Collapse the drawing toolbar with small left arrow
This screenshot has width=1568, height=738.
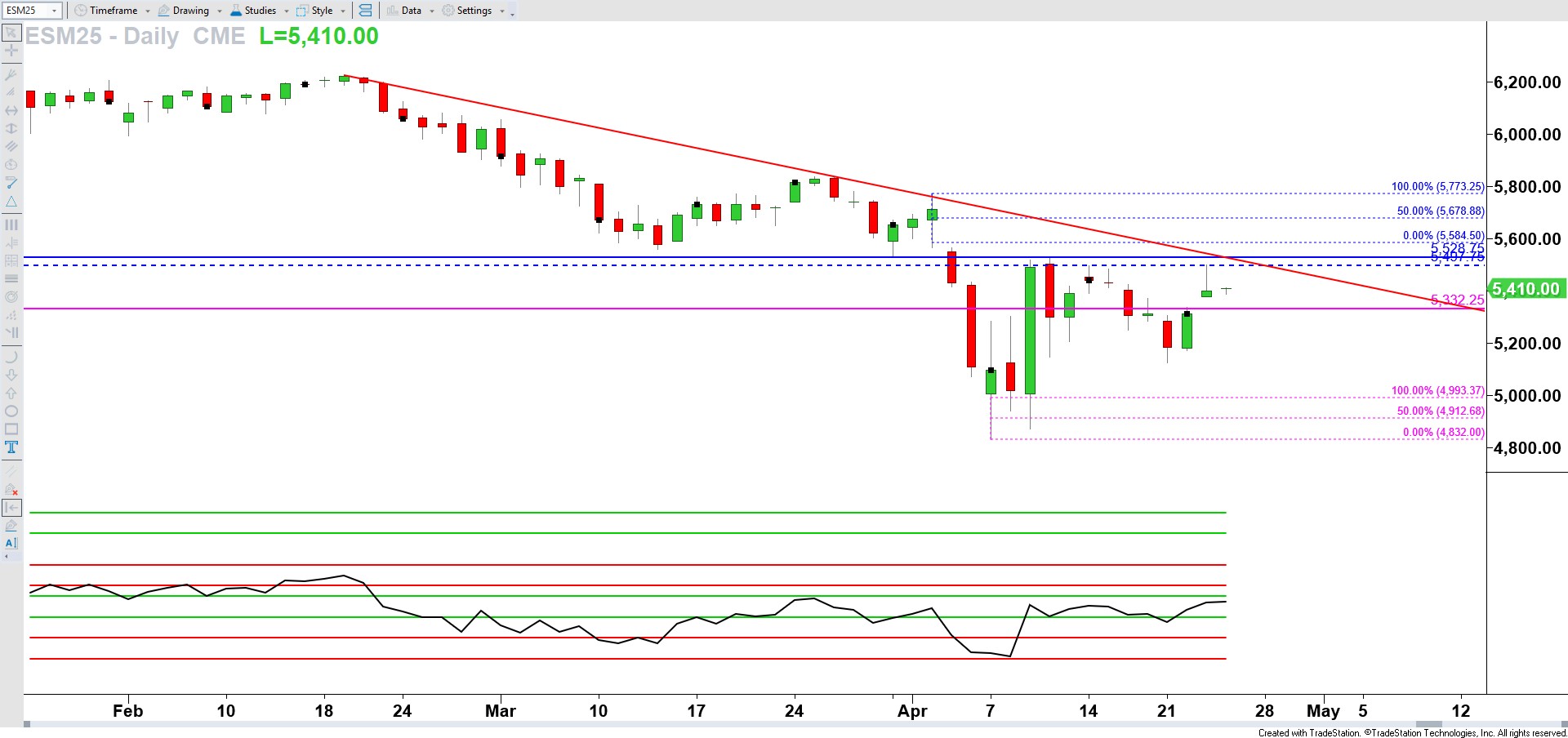(x=7, y=557)
